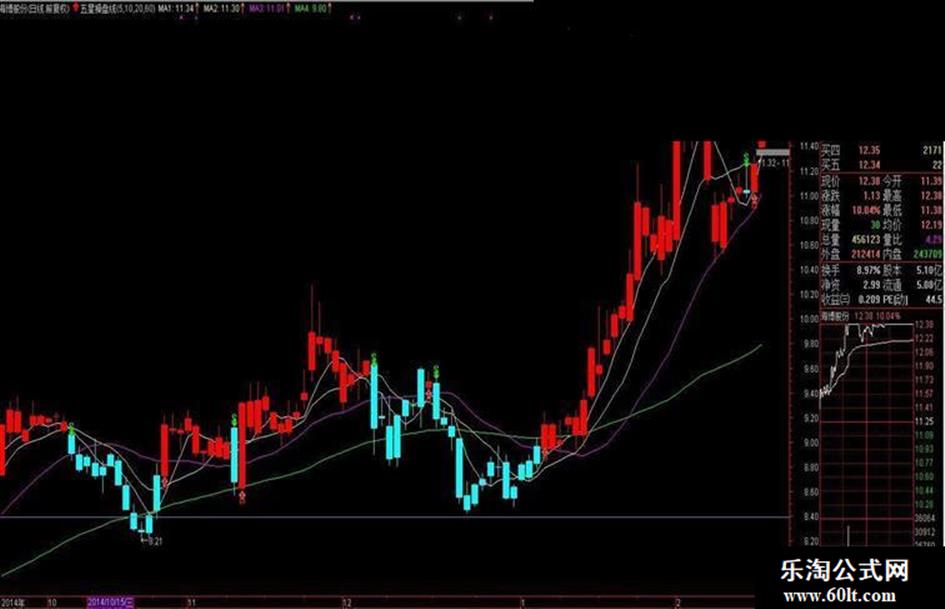This screenshot has width=945, height=609.
Task: Click the intraday mini chart header line
Action: point(861,316)
